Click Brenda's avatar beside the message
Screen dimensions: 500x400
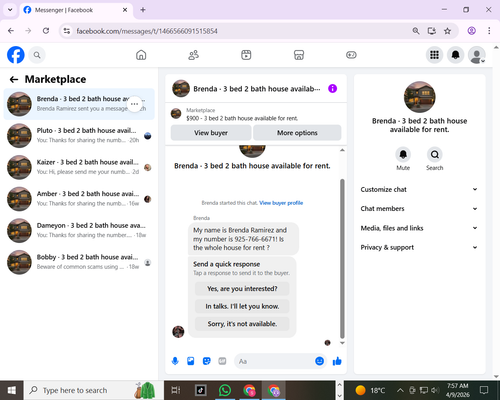point(178,332)
